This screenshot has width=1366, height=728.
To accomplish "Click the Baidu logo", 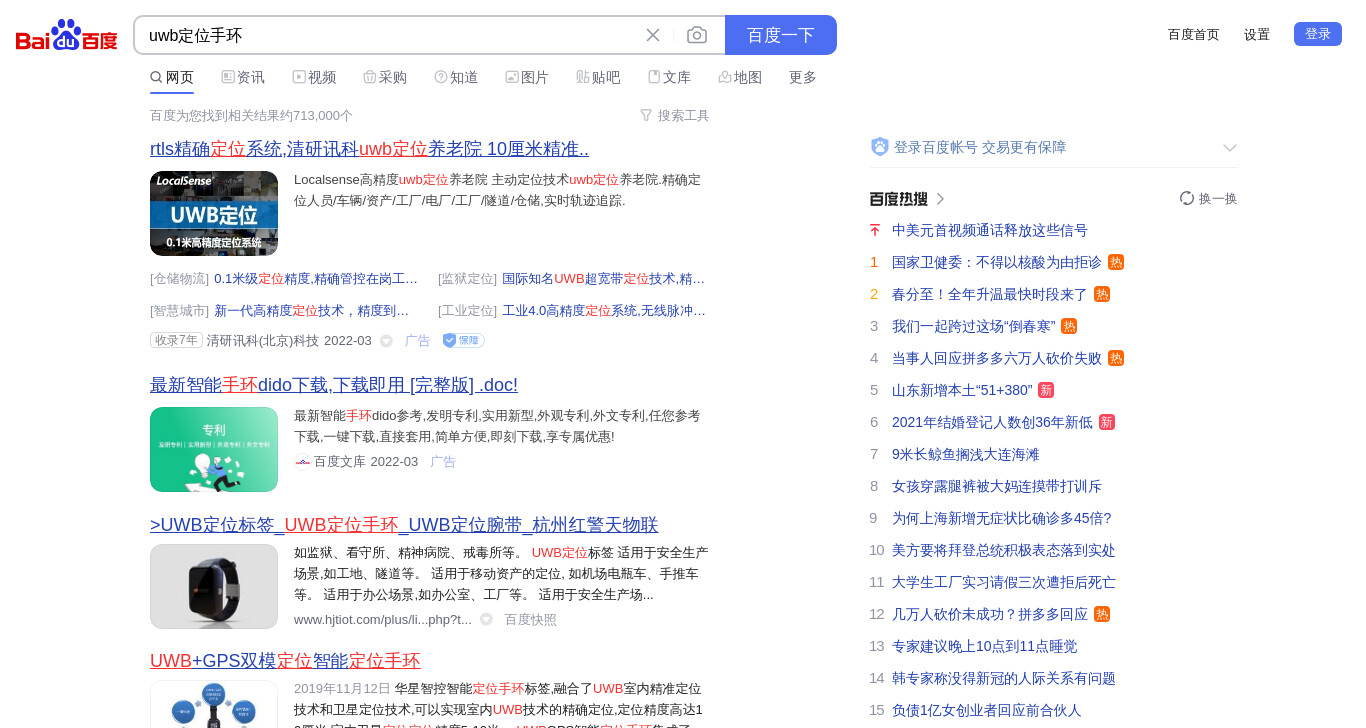I will pos(67,36).
